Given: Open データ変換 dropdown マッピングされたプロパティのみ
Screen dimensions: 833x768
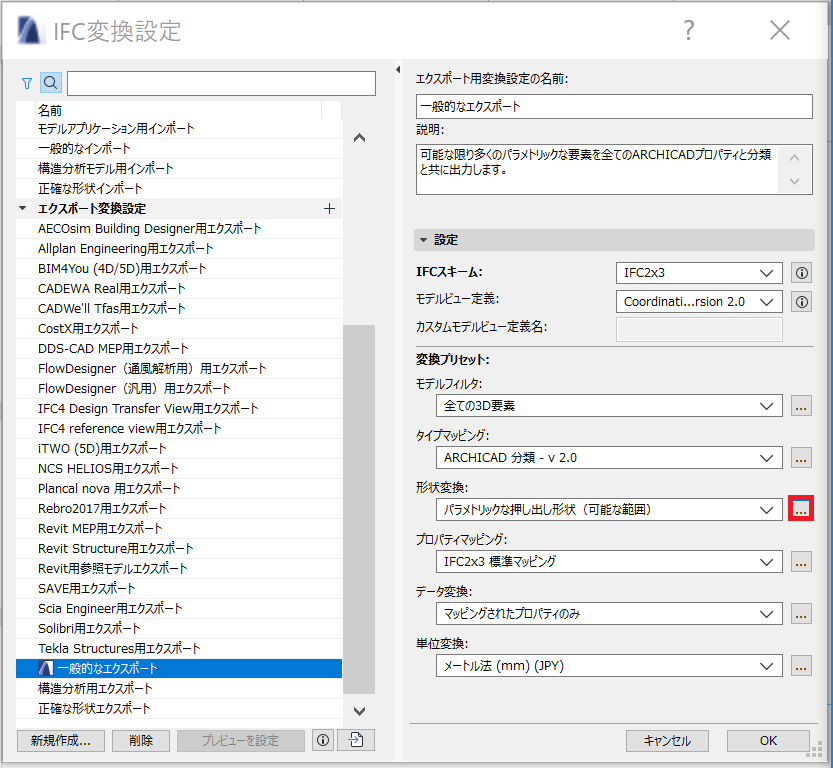Looking at the screenshot, I should (609, 613).
